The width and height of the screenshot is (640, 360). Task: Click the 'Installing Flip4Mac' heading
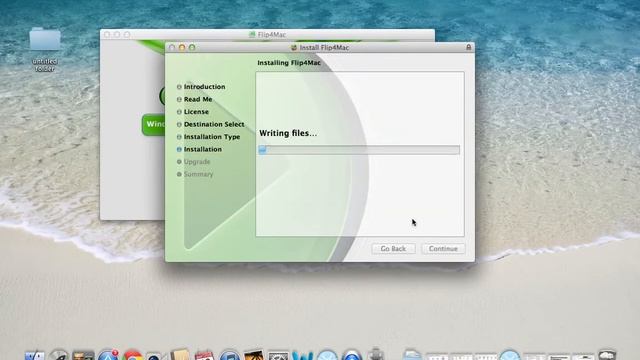289,63
